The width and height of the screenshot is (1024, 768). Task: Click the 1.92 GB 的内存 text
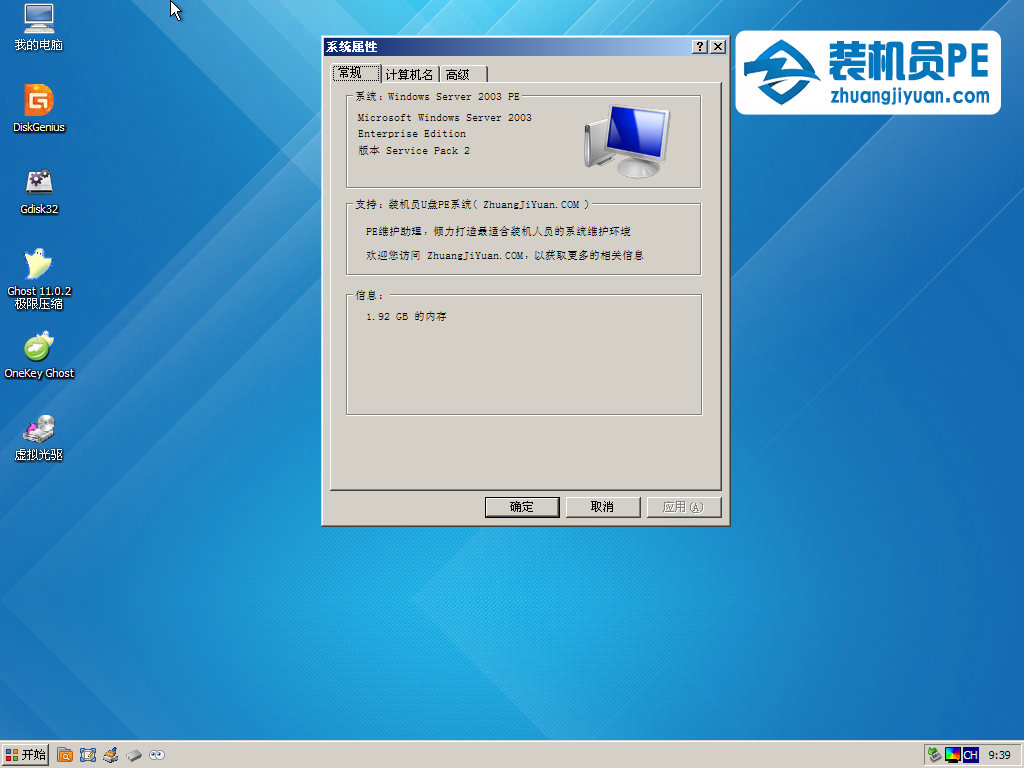tap(406, 317)
